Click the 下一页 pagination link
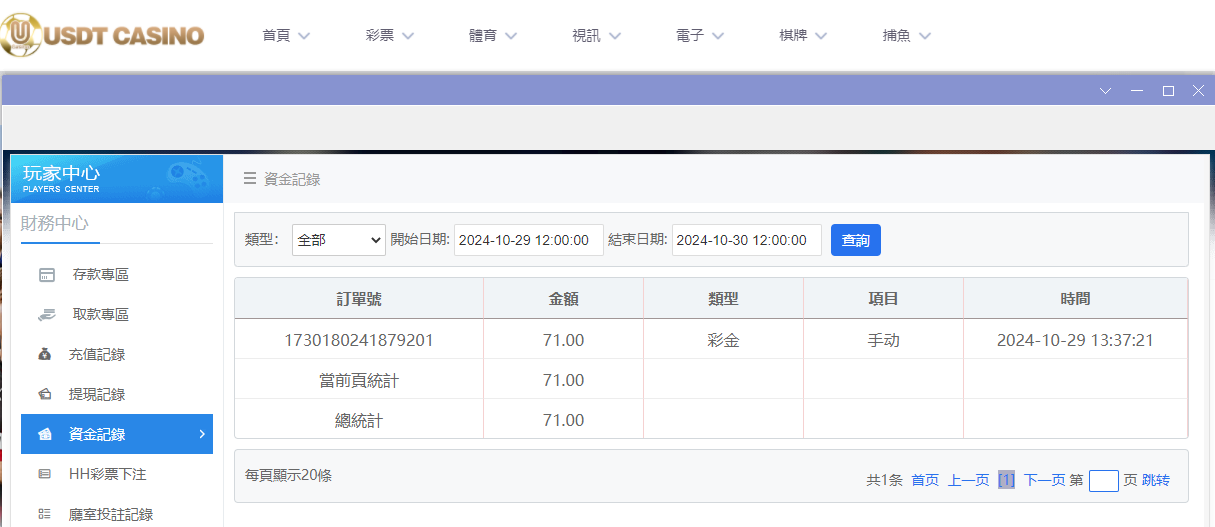The width and height of the screenshot is (1215, 527). [1044, 480]
